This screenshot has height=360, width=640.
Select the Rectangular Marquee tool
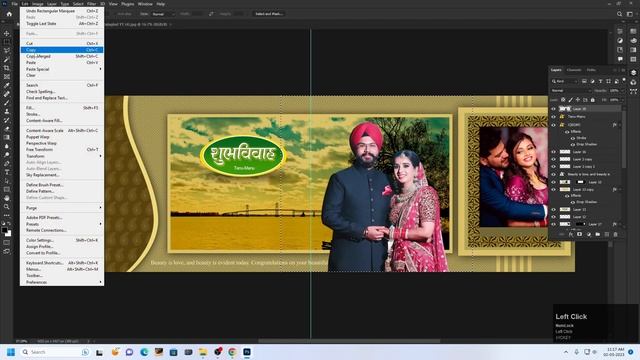pos(7,42)
